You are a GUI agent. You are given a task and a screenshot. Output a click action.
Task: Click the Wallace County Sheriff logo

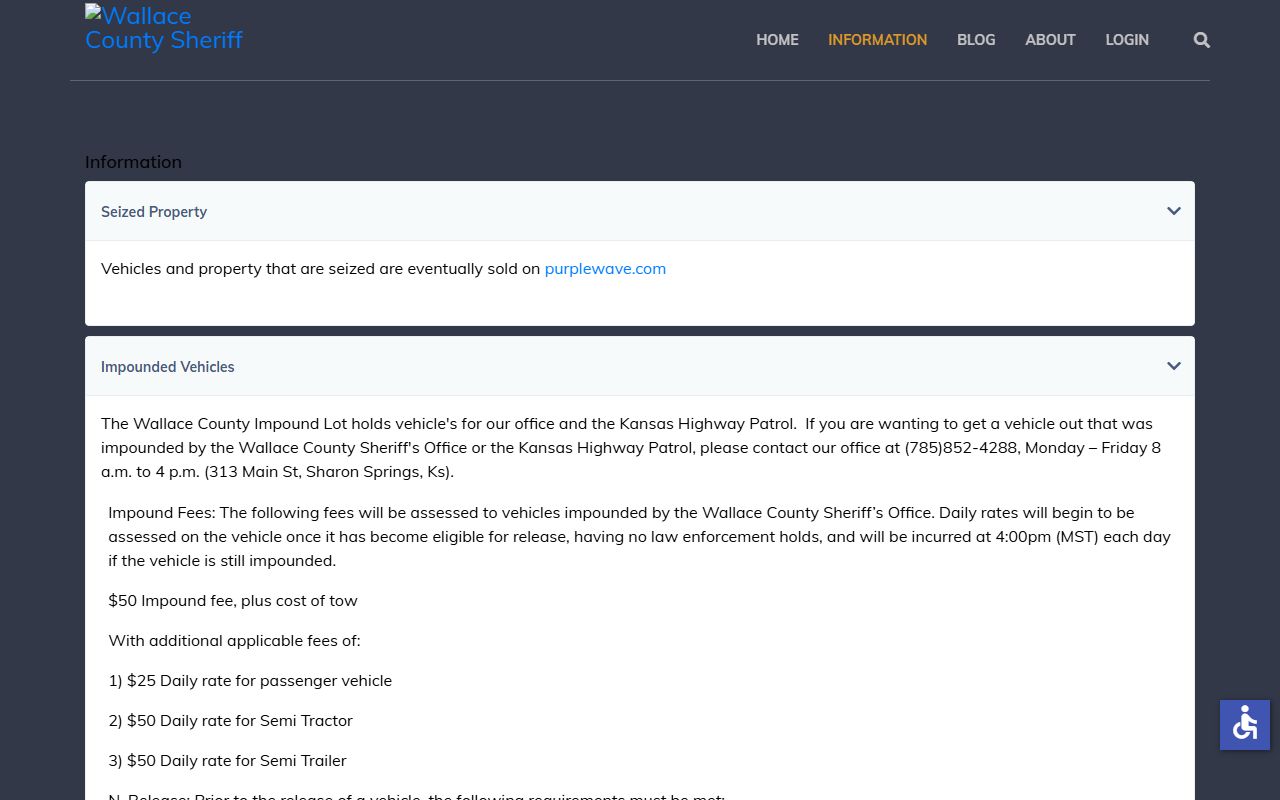tap(164, 28)
